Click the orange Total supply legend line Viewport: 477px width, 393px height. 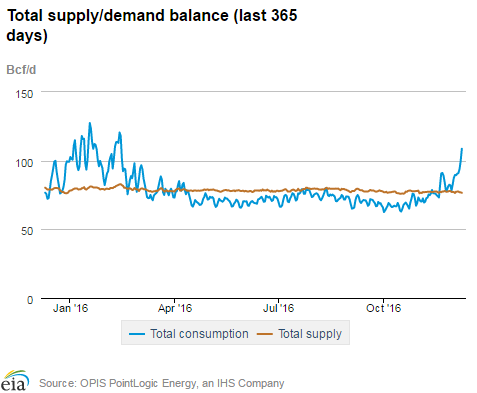265,334
